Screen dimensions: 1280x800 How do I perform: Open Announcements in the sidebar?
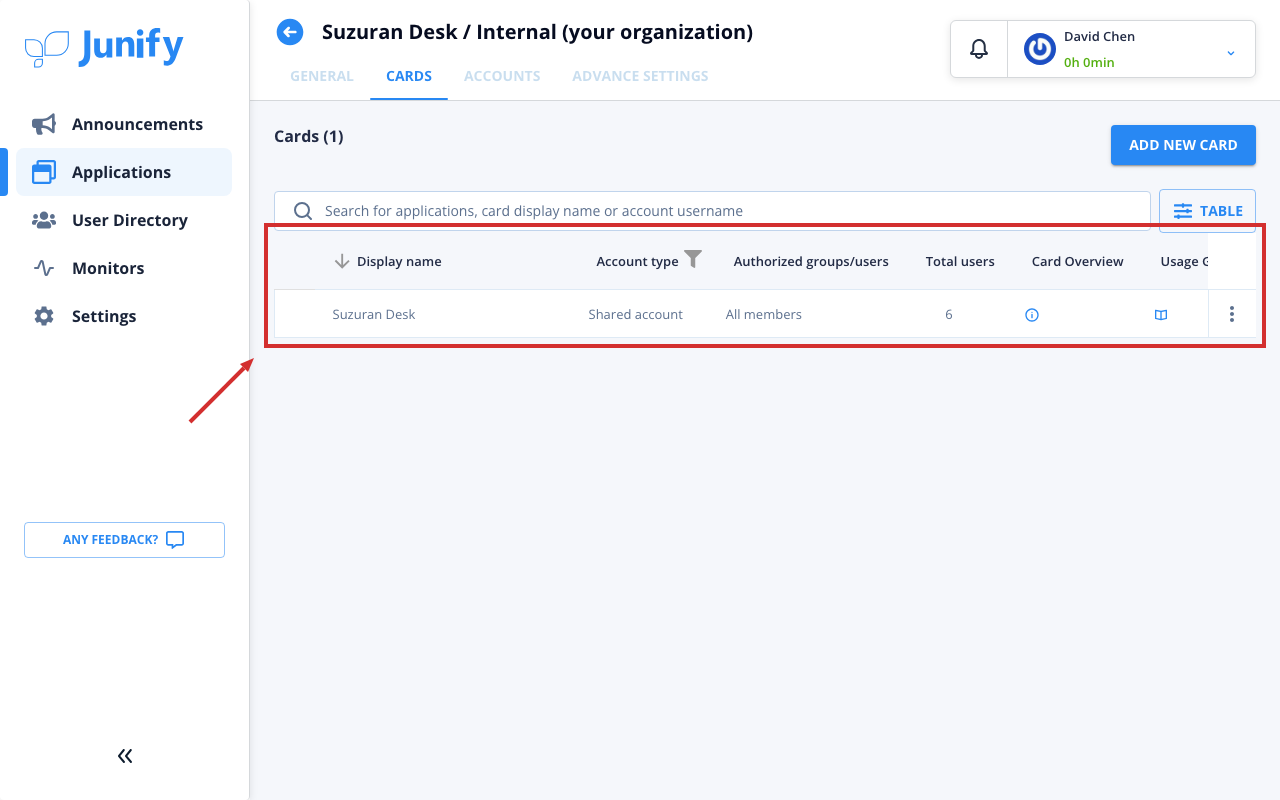click(124, 124)
